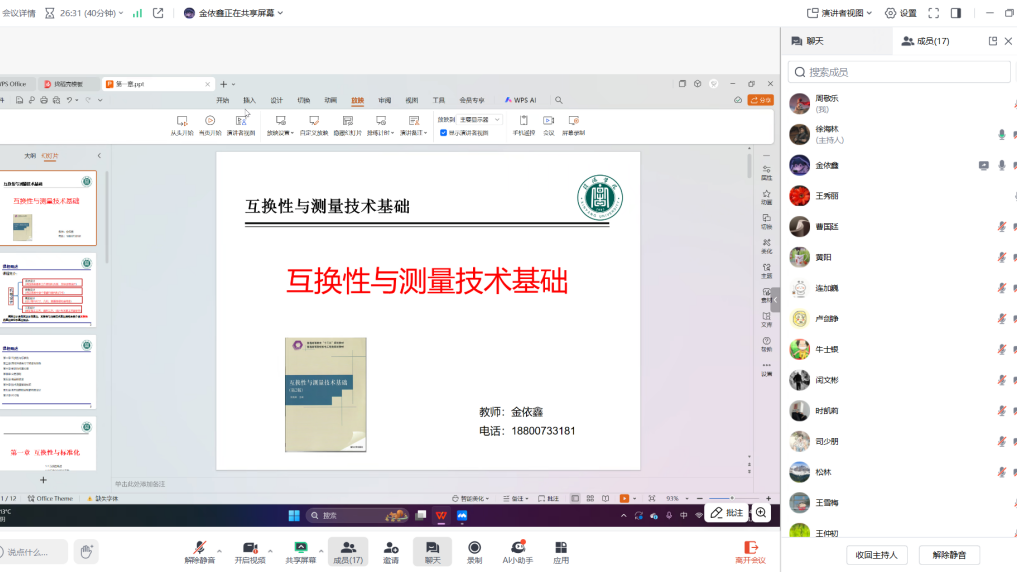Toggle 解除静音 microphone button
The image size is (1017, 572).
pos(200,548)
